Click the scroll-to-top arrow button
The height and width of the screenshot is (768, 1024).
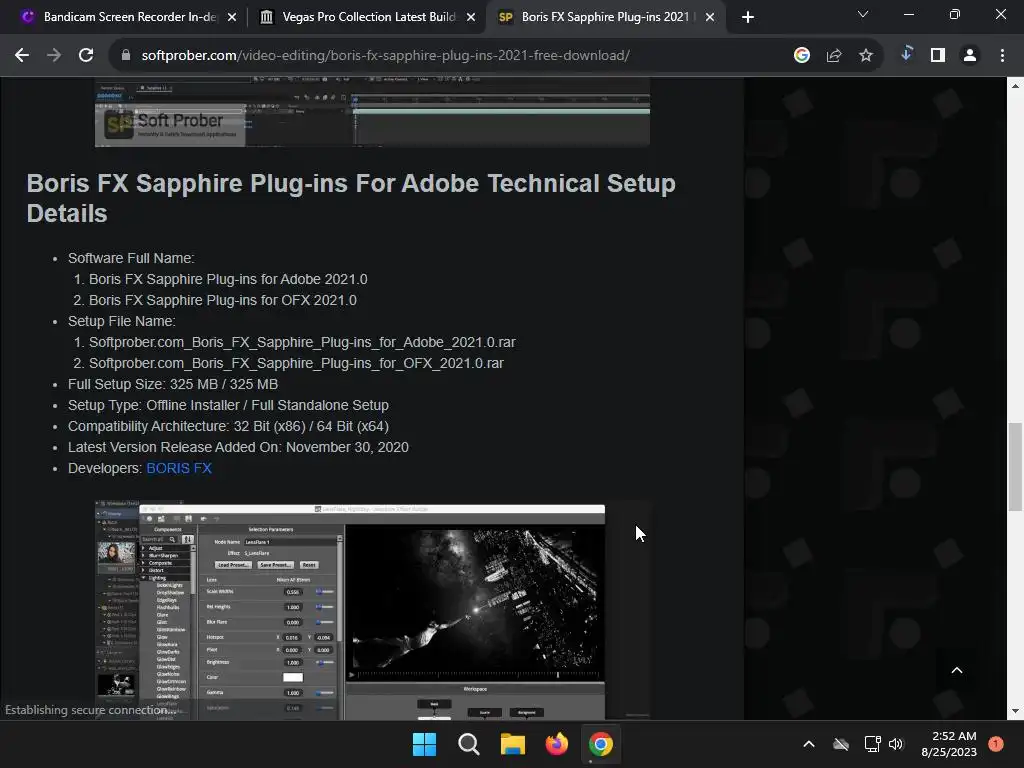957,670
